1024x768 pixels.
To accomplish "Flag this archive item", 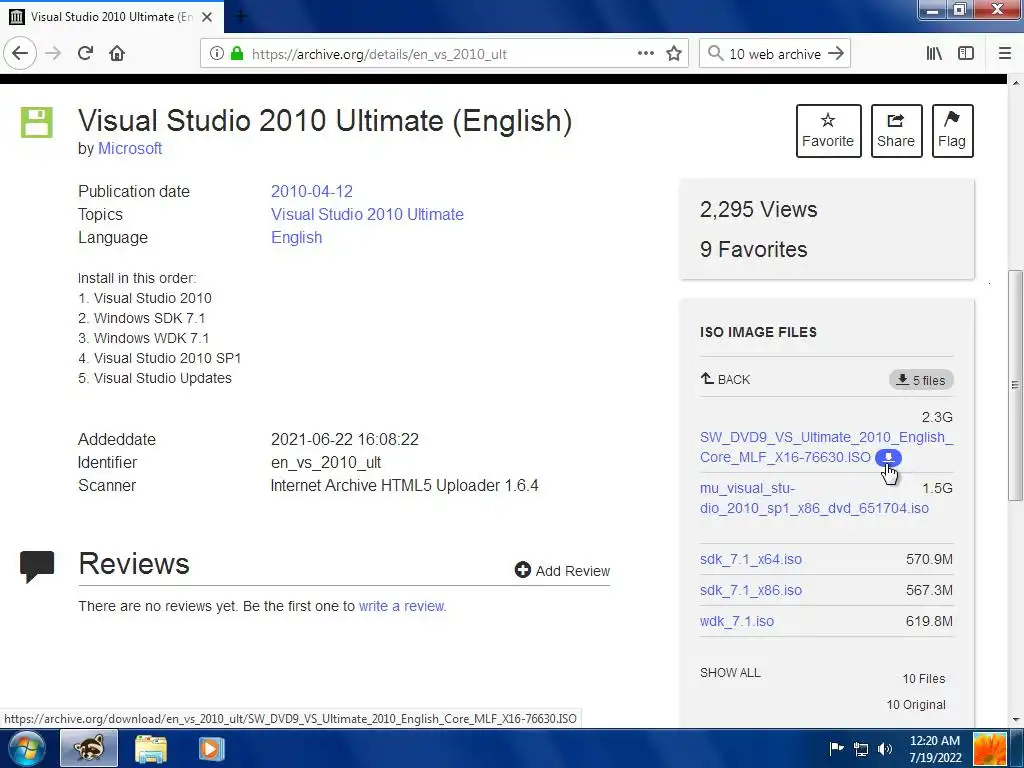I will pyautogui.click(x=952, y=131).
